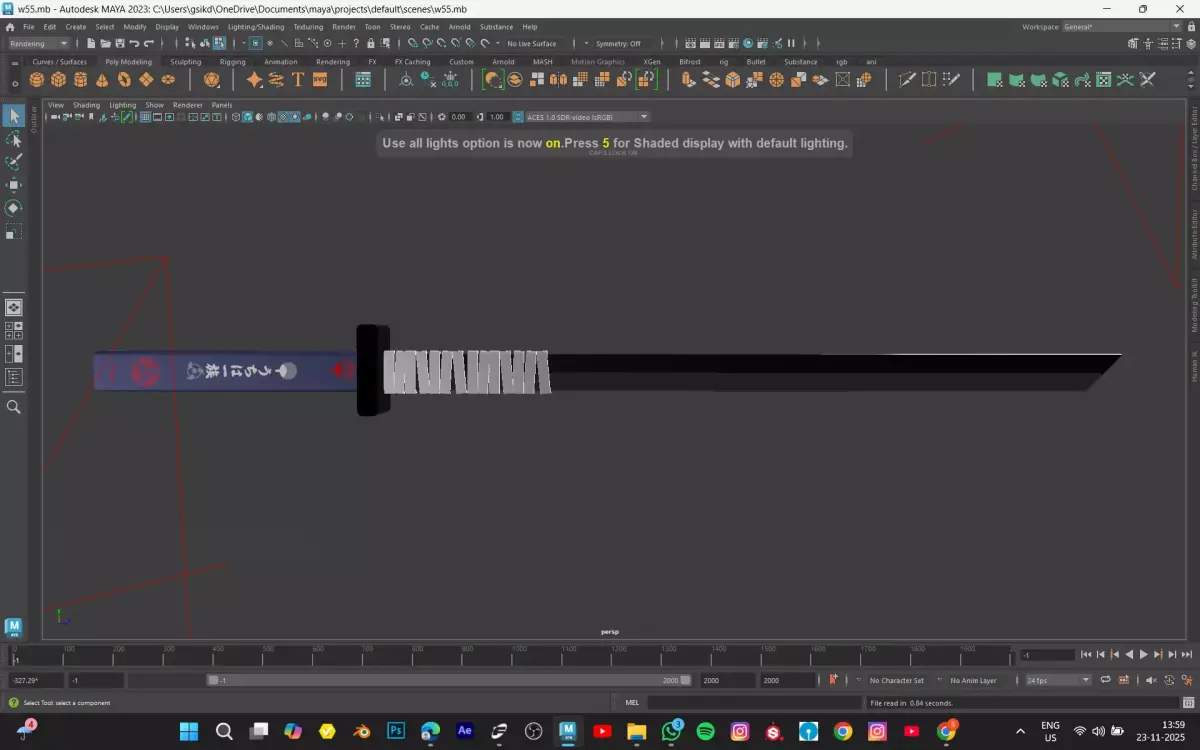Screen dimensions: 1200x750
Task: Toggle playback loop button
Action: (x=1105, y=680)
